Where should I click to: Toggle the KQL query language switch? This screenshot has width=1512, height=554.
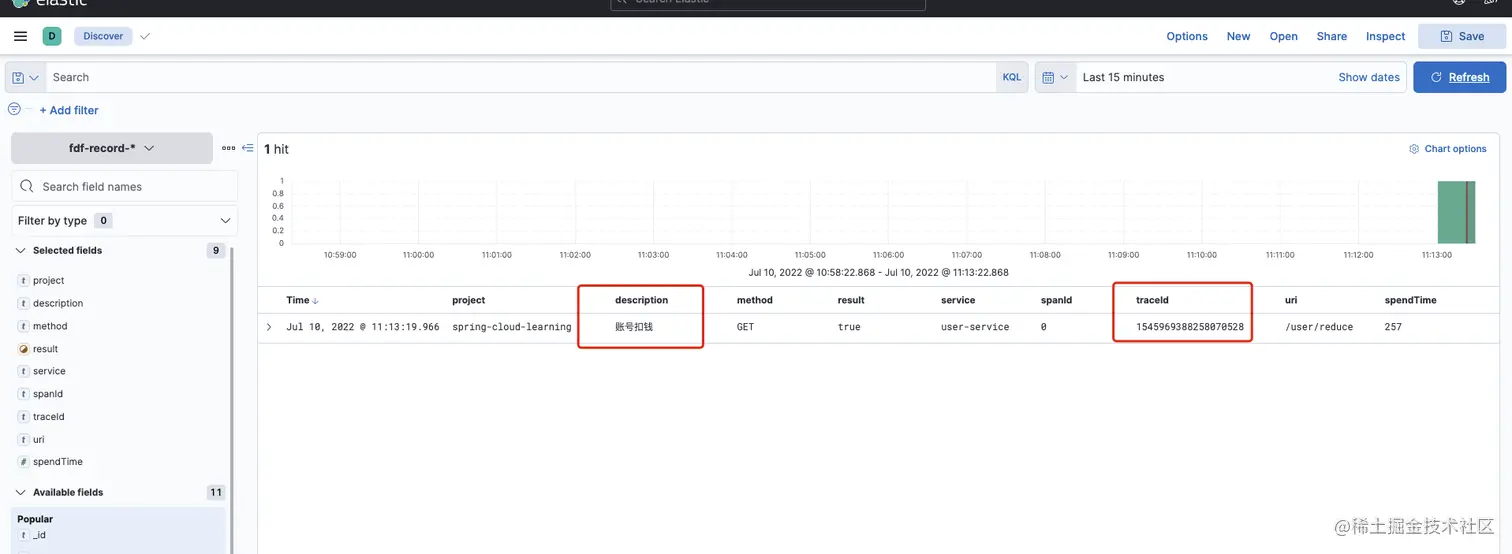coord(1012,77)
